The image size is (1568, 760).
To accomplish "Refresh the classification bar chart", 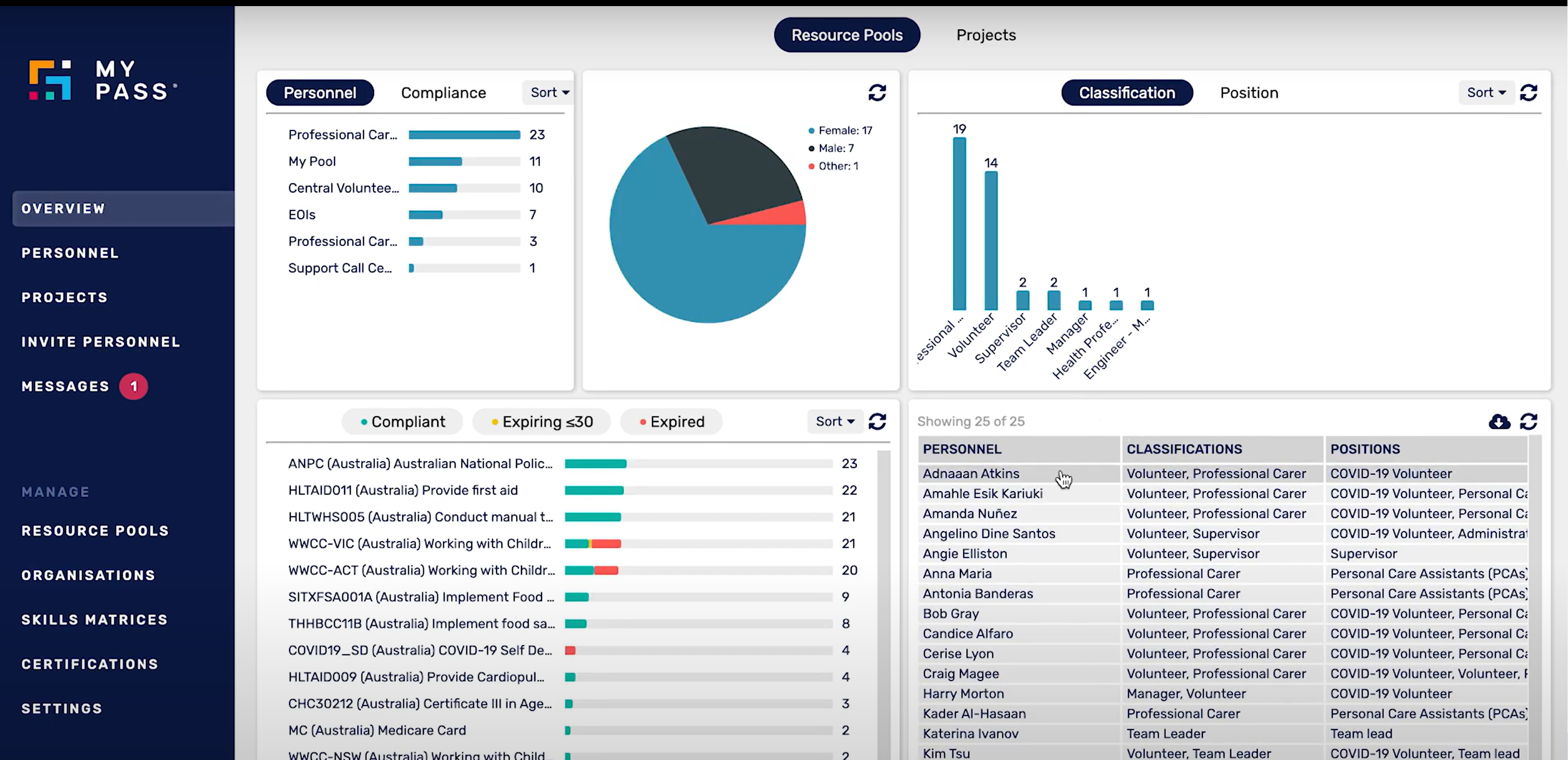I will (x=1530, y=93).
